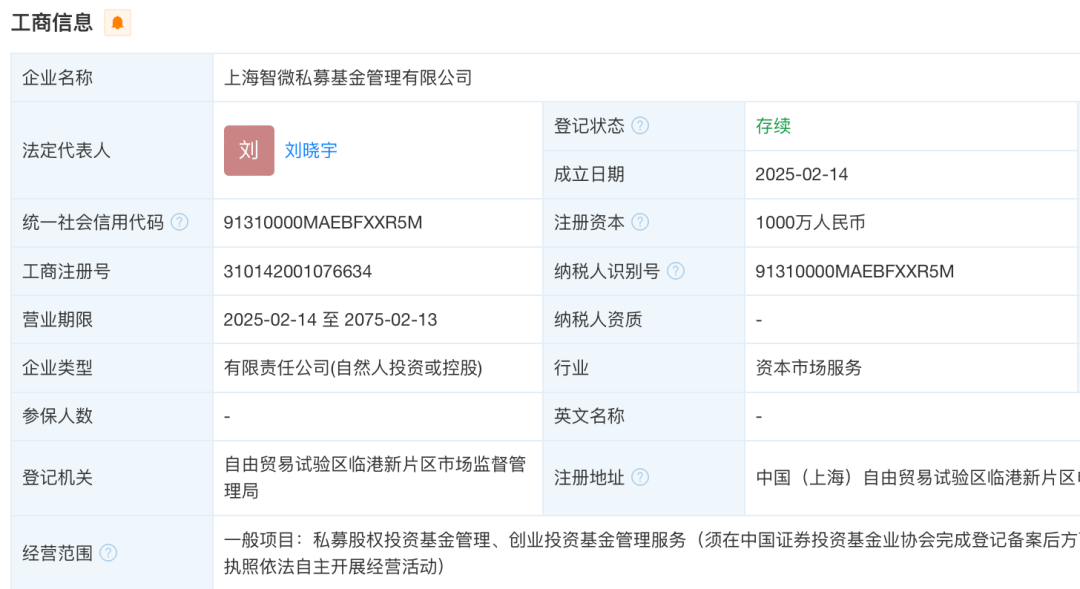Click the 注册地址 label text
Screen dimensions: 1080x589
tap(589, 477)
